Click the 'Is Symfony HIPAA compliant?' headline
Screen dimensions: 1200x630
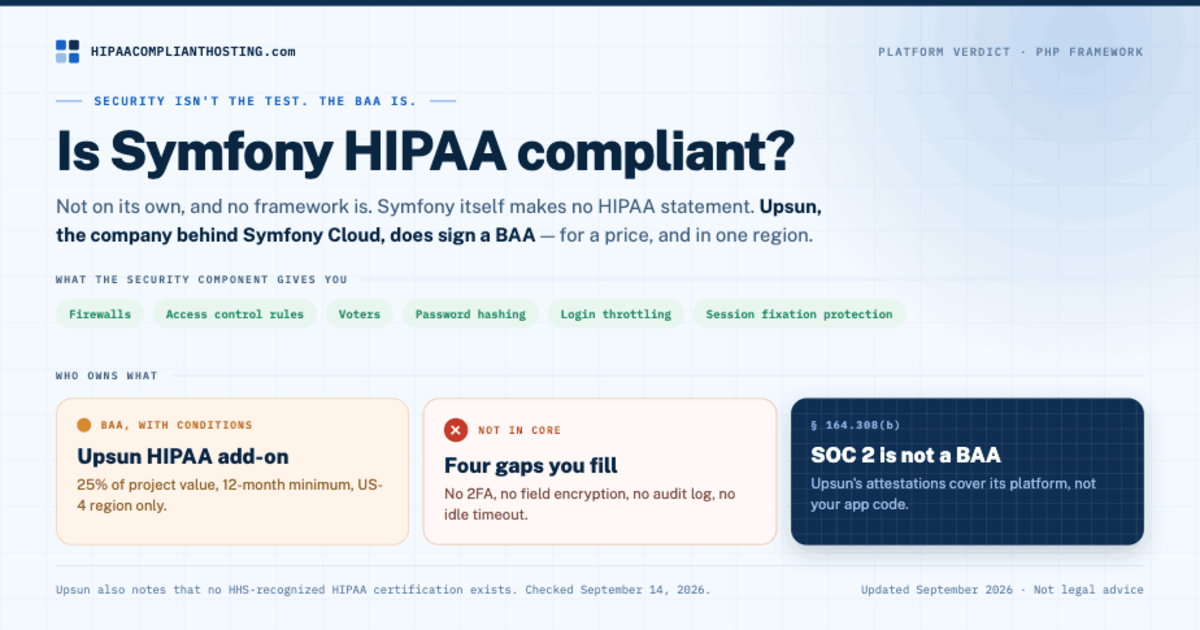tap(425, 151)
